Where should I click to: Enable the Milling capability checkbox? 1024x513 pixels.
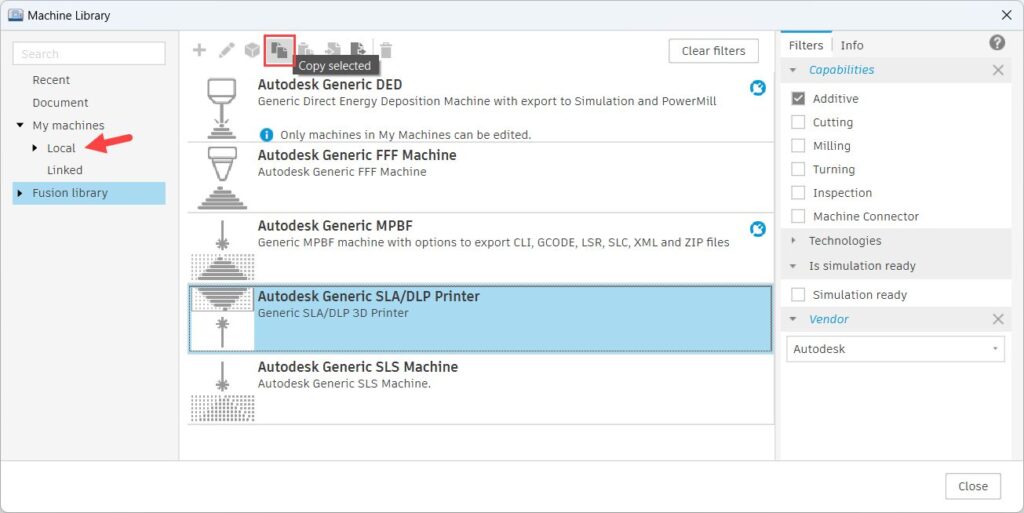(798, 146)
